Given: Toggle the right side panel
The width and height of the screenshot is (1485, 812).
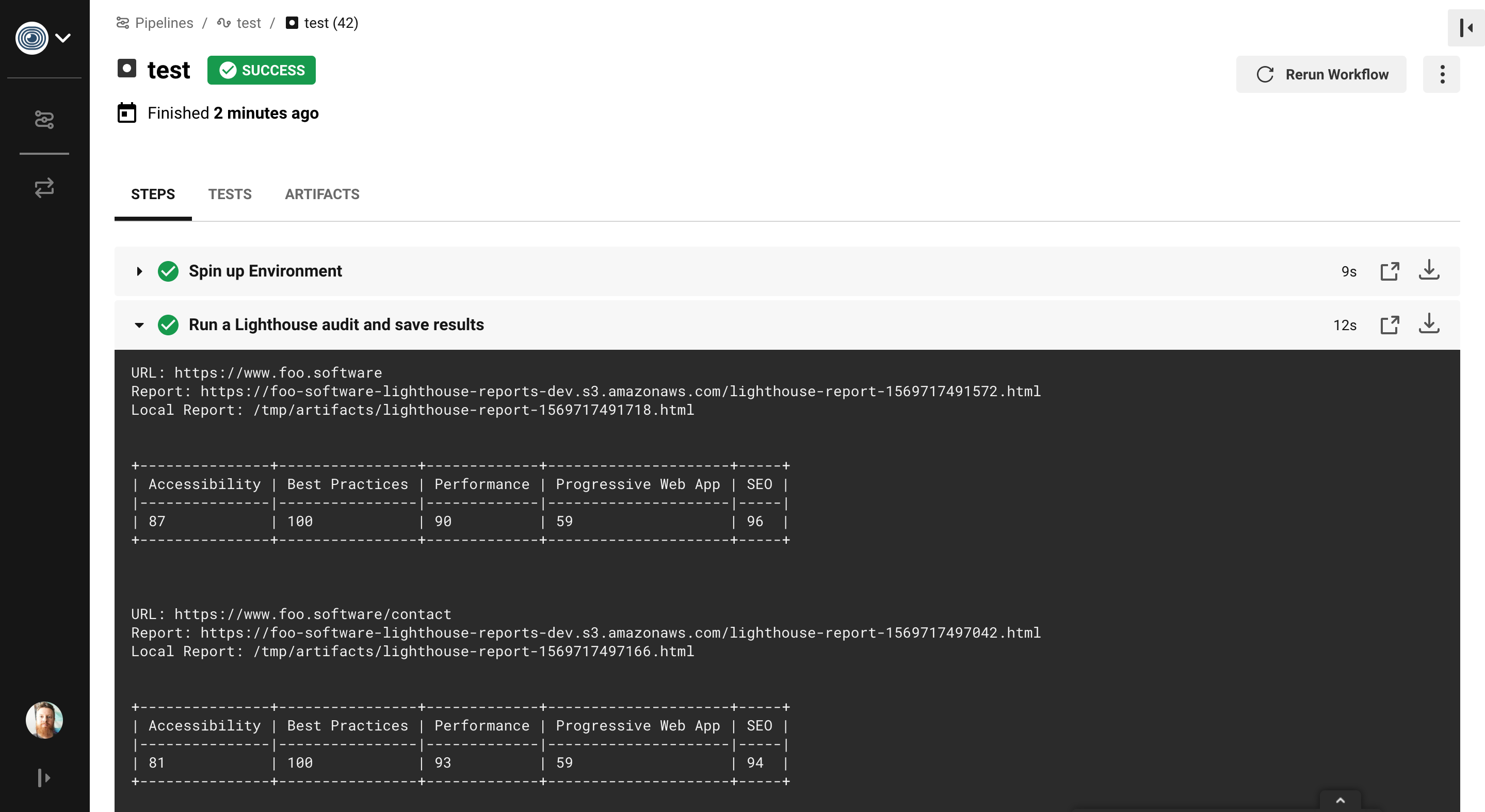Looking at the screenshot, I should point(1465,28).
